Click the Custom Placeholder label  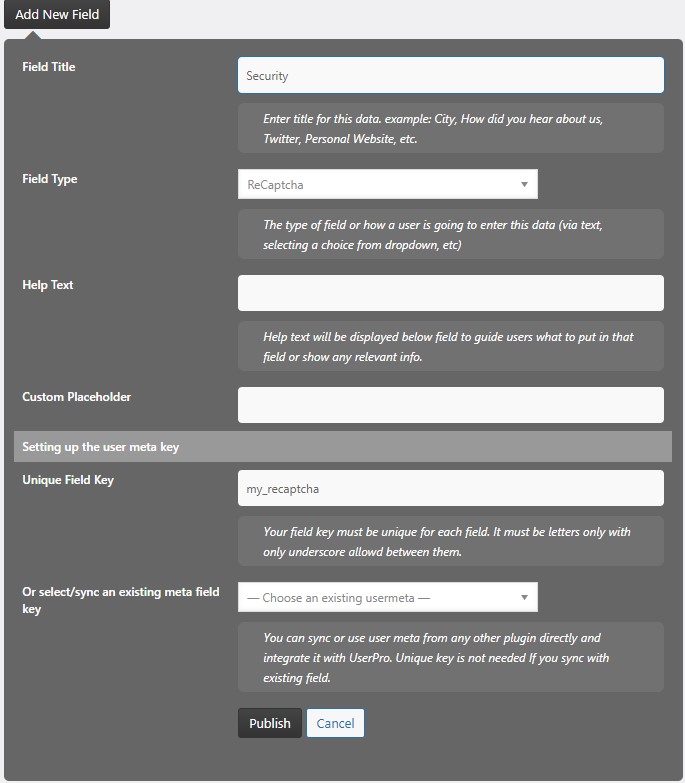(x=77, y=397)
